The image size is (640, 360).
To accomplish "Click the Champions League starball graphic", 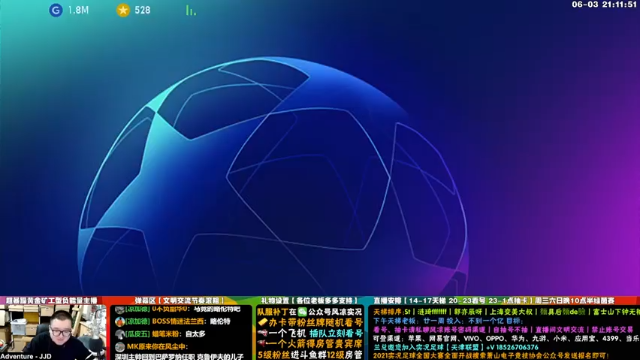I will click(273, 176).
